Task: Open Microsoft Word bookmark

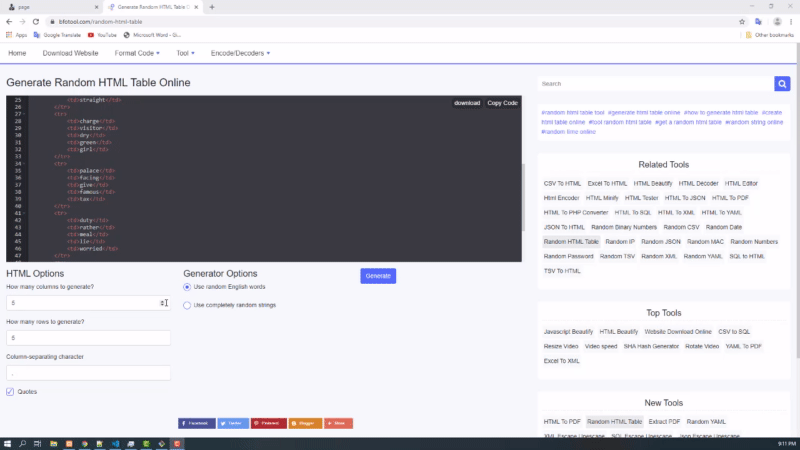Action: tap(152, 35)
